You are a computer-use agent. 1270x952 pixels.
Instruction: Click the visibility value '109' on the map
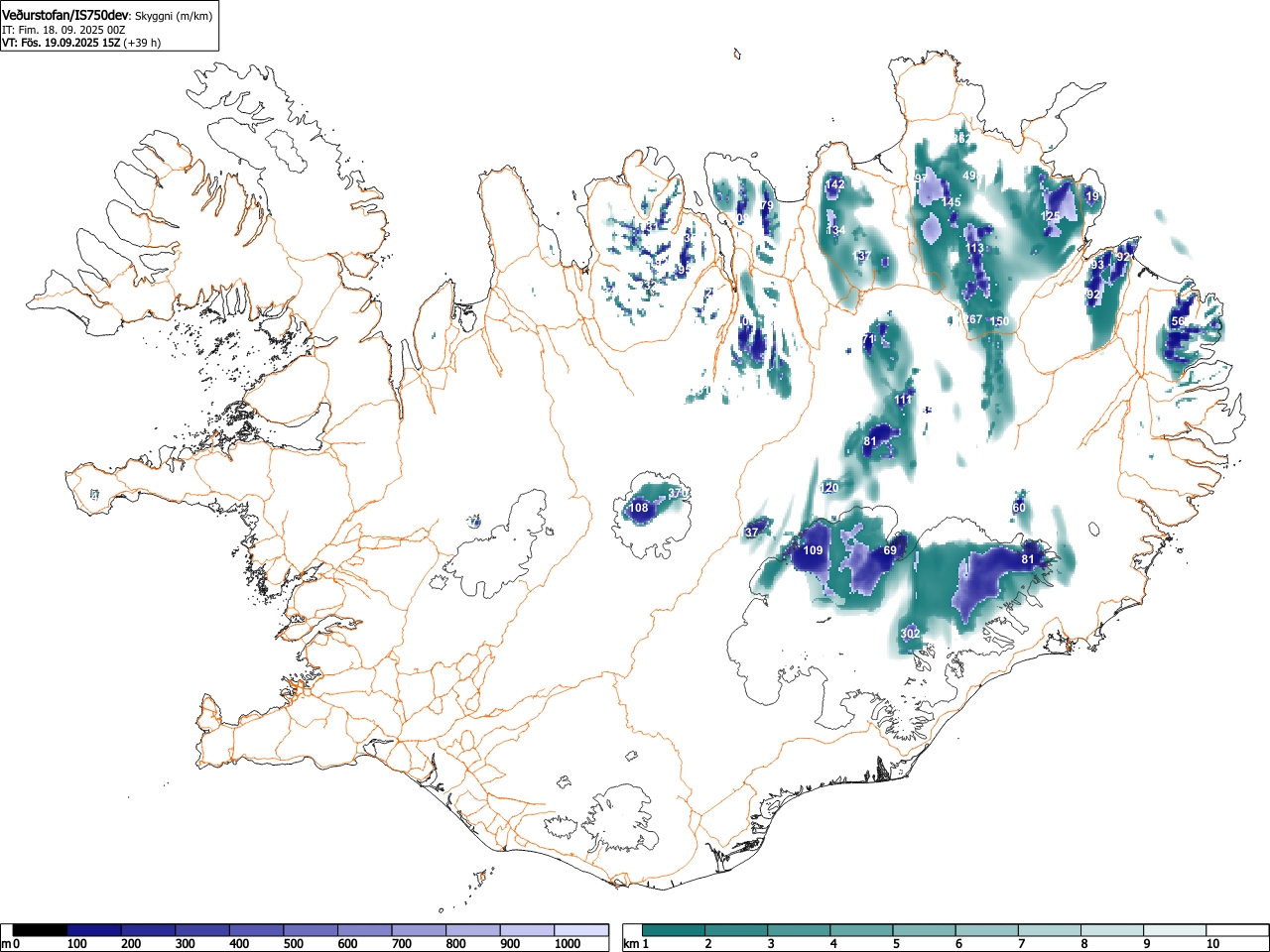tap(813, 550)
